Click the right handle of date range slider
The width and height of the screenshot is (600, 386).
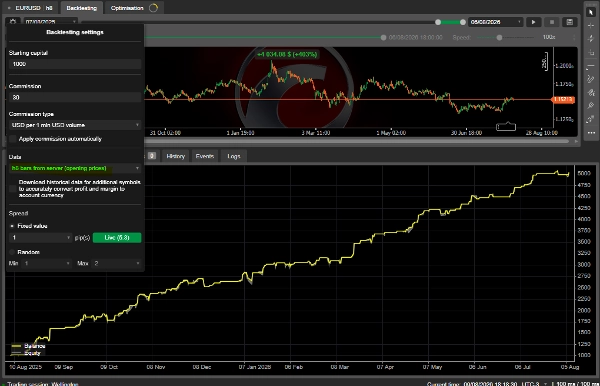click(463, 22)
